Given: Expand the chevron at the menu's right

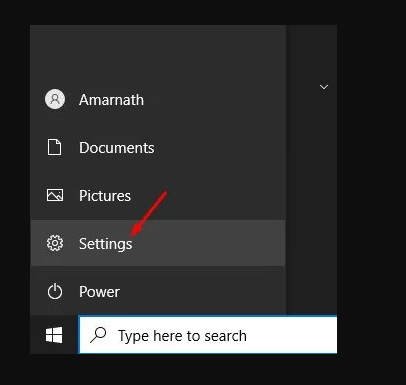Looking at the screenshot, I should point(324,87).
